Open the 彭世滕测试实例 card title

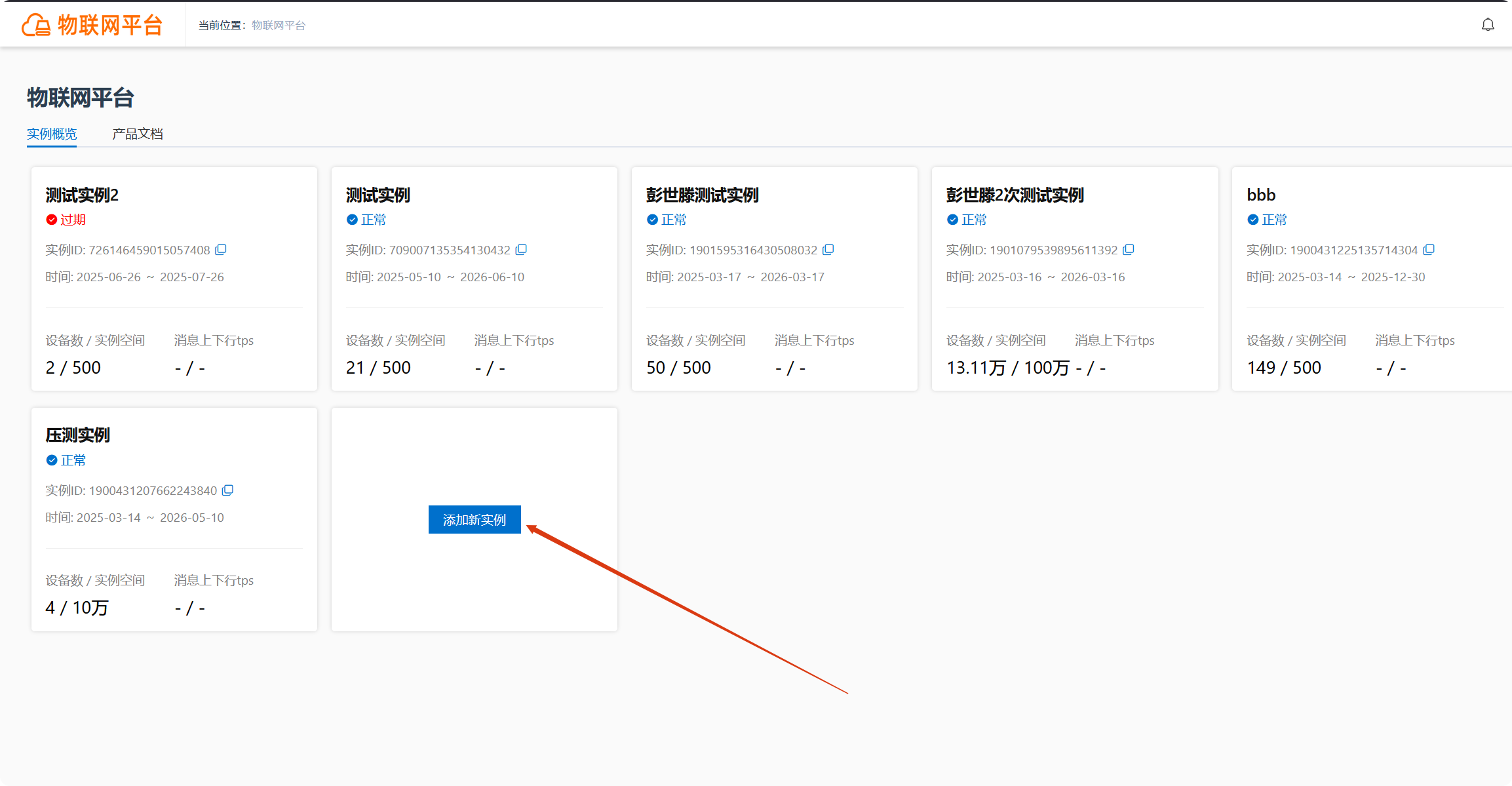[703, 195]
